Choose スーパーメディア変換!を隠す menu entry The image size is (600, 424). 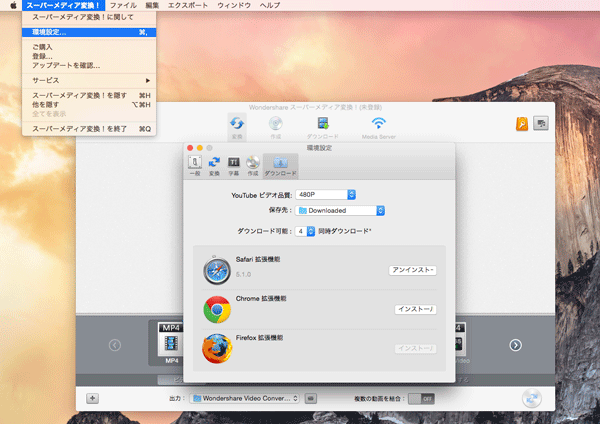[89, 95]
